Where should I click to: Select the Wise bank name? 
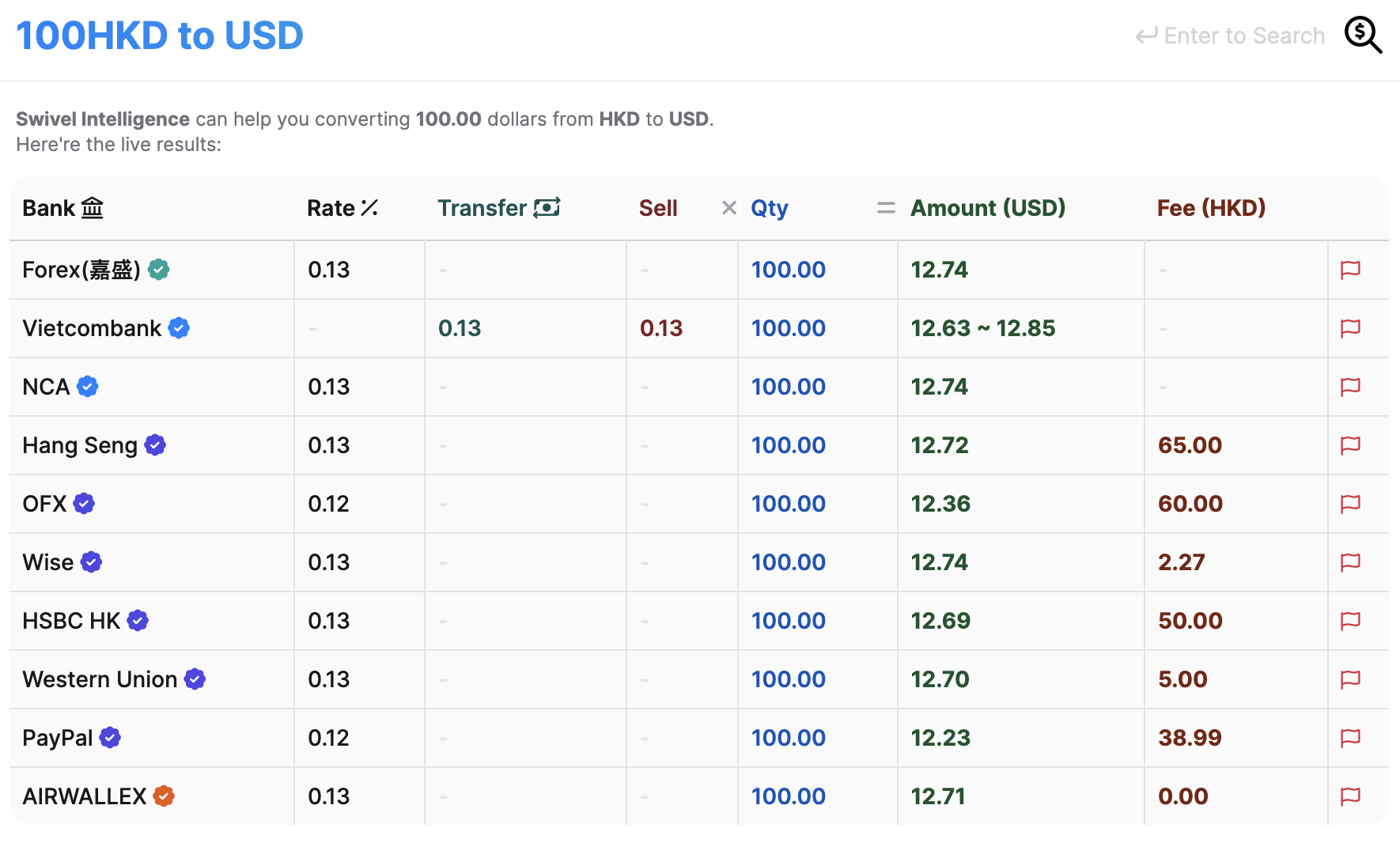(x=48, y=562)
